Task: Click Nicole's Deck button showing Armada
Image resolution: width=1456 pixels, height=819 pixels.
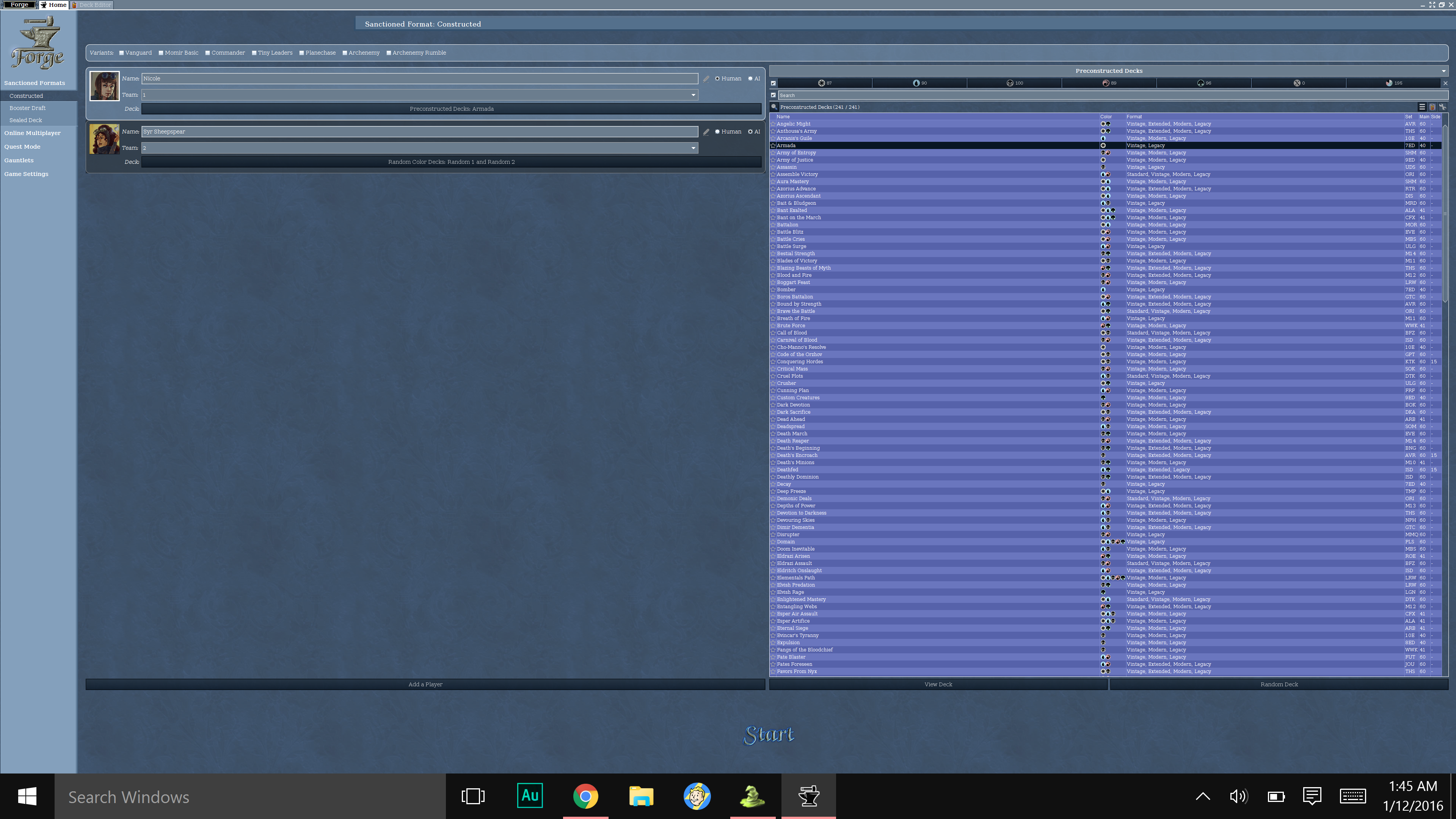Action: (x=452, y=108)
